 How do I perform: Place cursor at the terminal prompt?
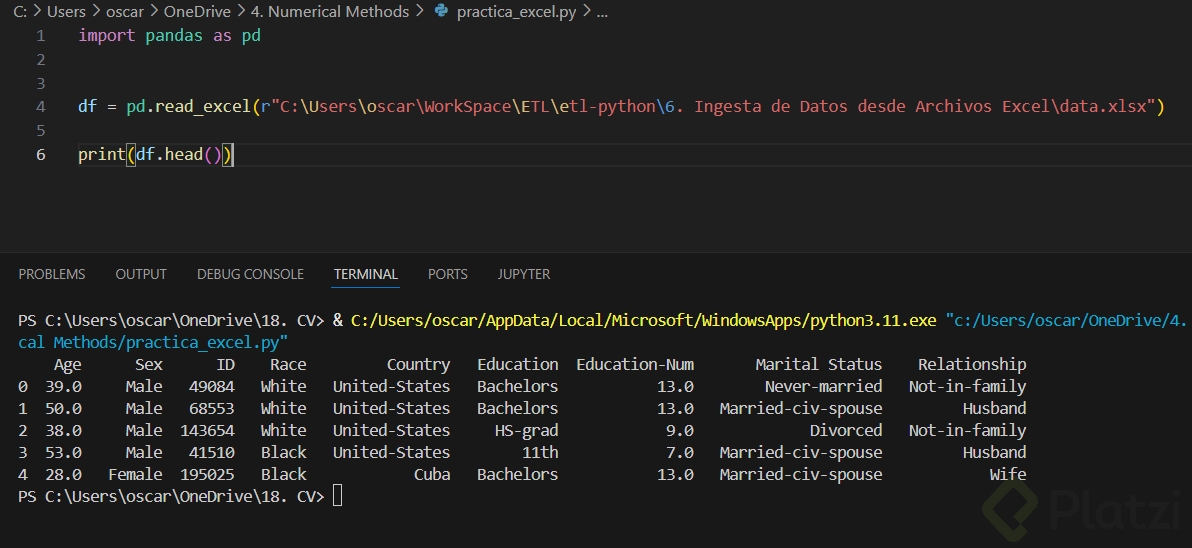pyautogui.click(x=337, y=496)
